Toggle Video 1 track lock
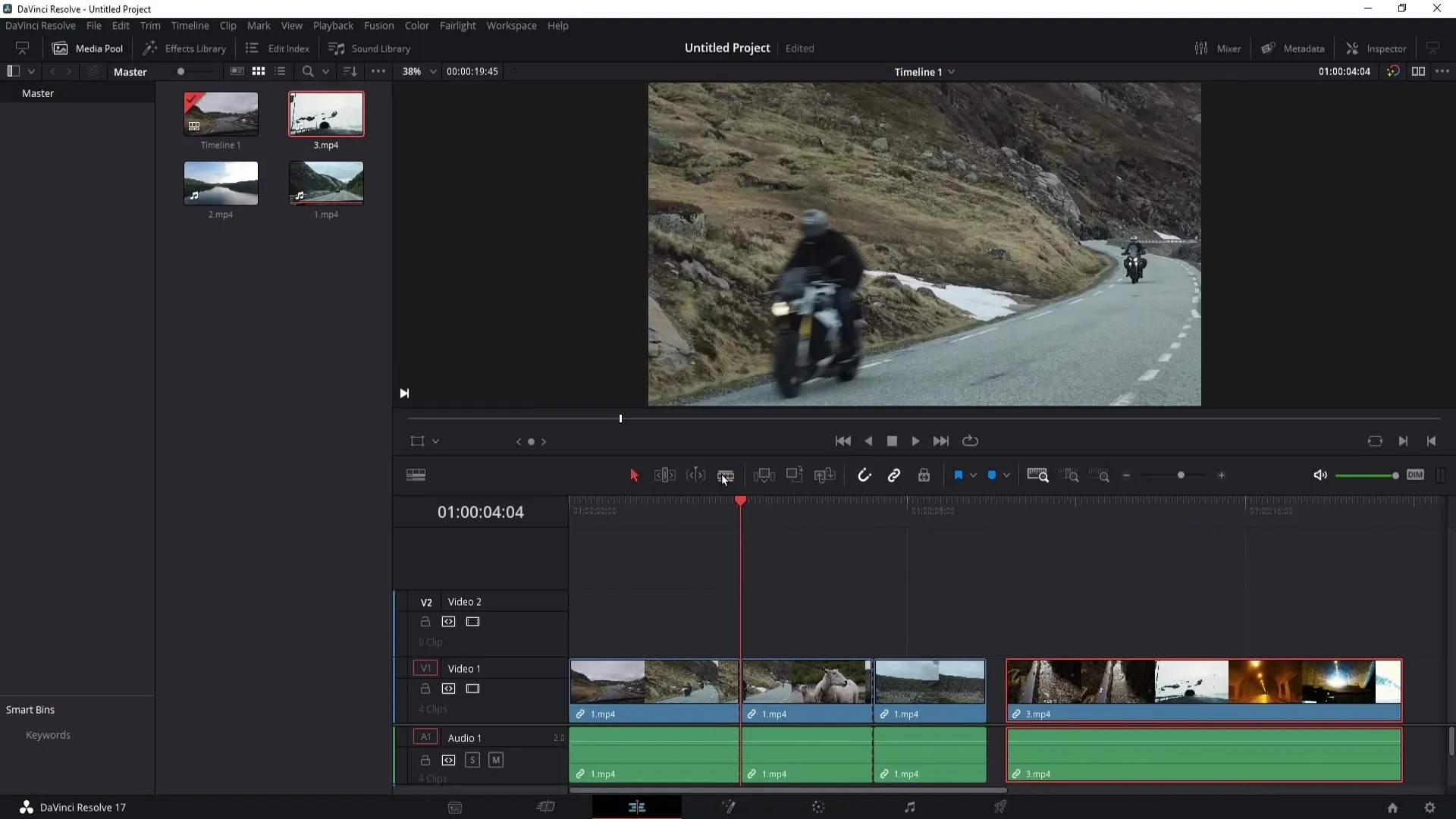 pos(424,688)
